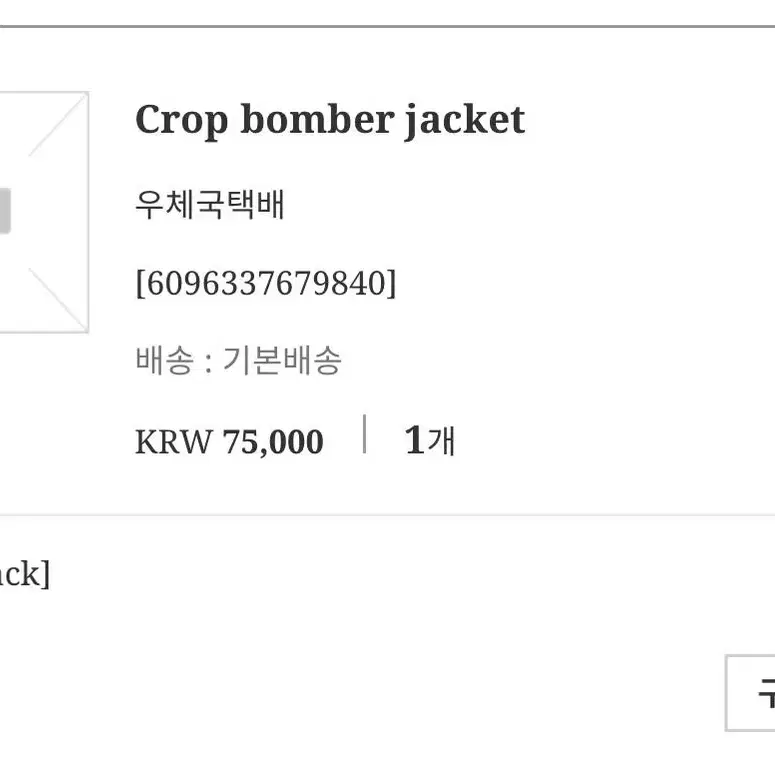775x775 pixels.
Task: Select the option text ending in ack]
Action: tap(25, 574)
